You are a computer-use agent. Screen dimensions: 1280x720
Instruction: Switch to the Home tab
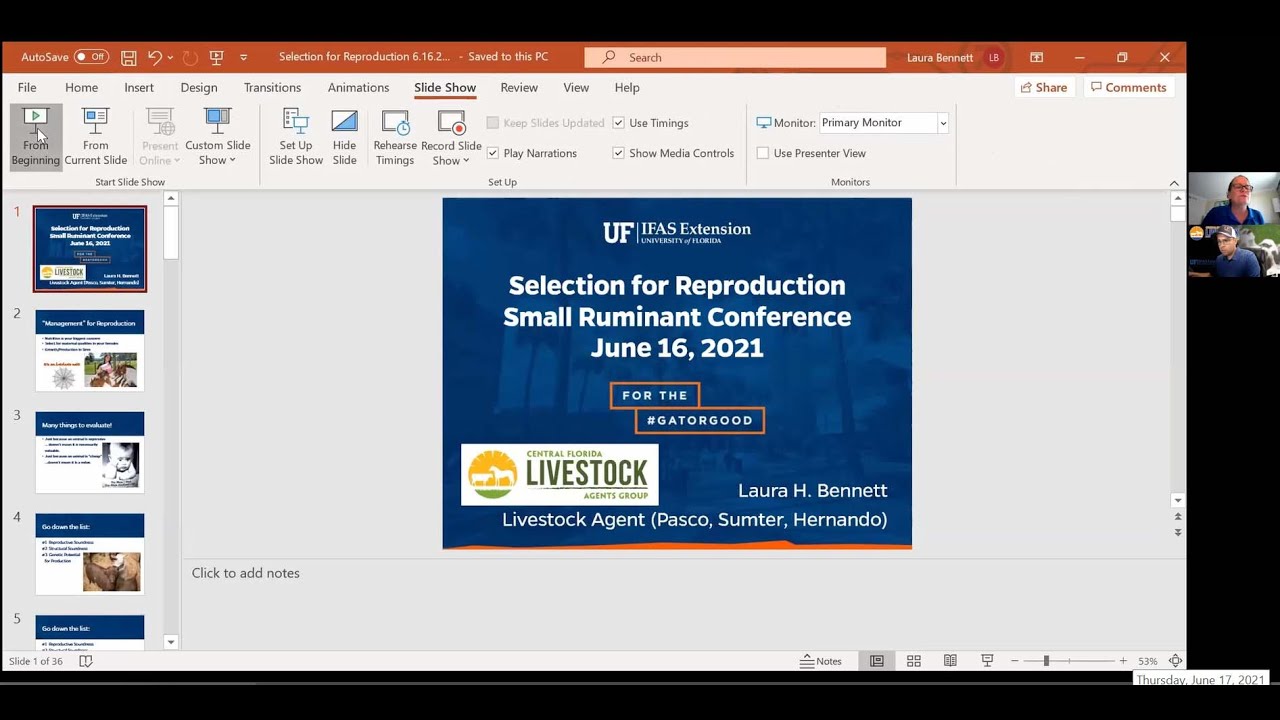(82, 88)
